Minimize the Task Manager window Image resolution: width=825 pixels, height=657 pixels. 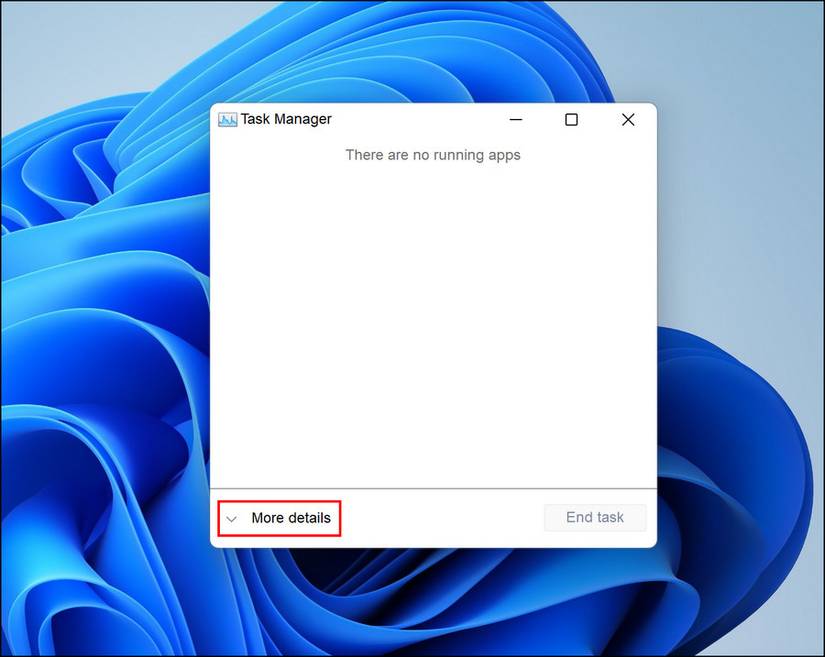516,120
